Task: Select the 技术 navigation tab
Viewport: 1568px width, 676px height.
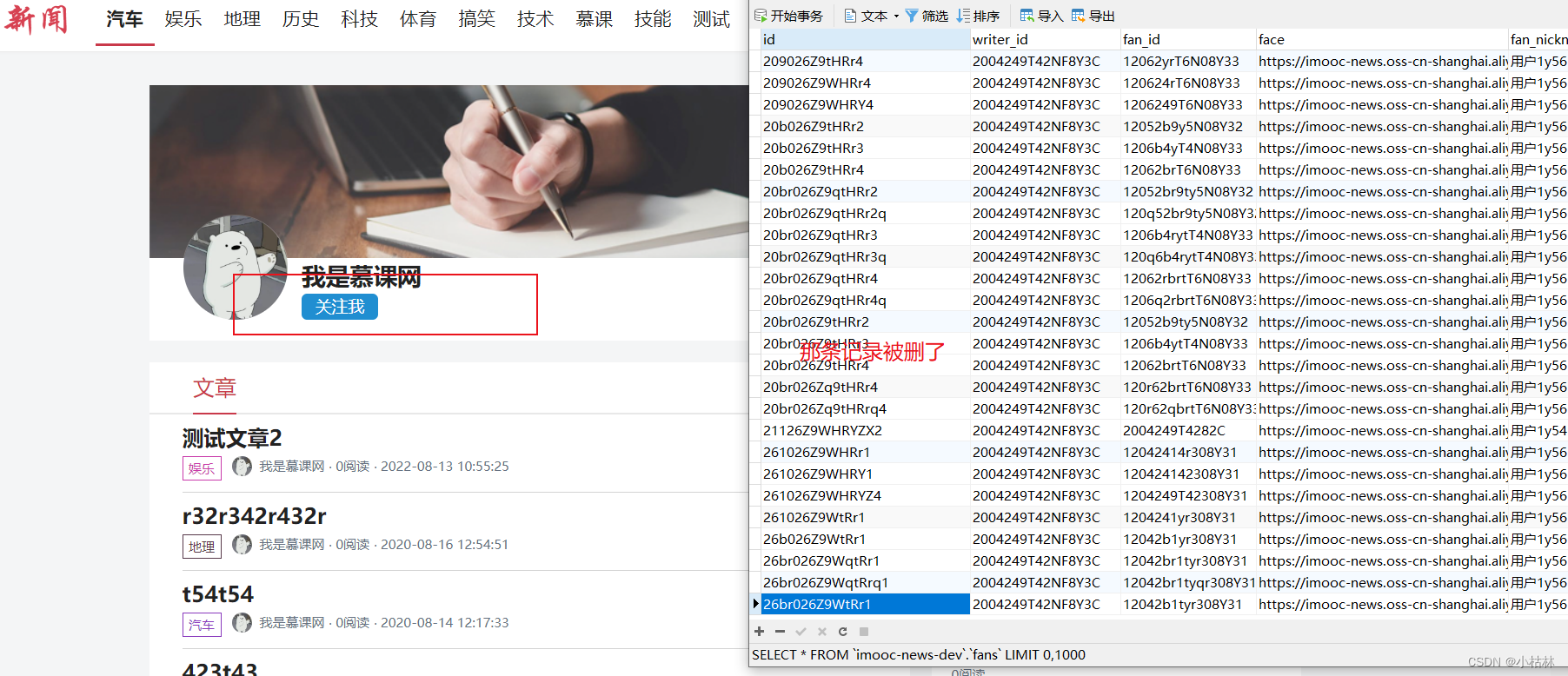Action: (x=535, y=19)
